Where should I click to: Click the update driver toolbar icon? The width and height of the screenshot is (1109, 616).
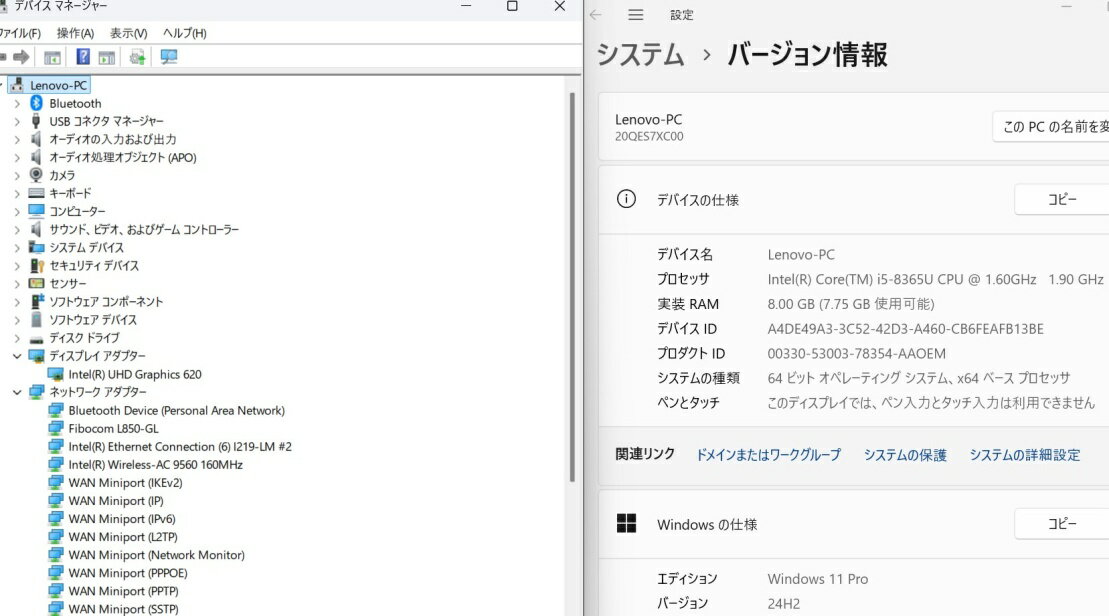pos(137,57)
